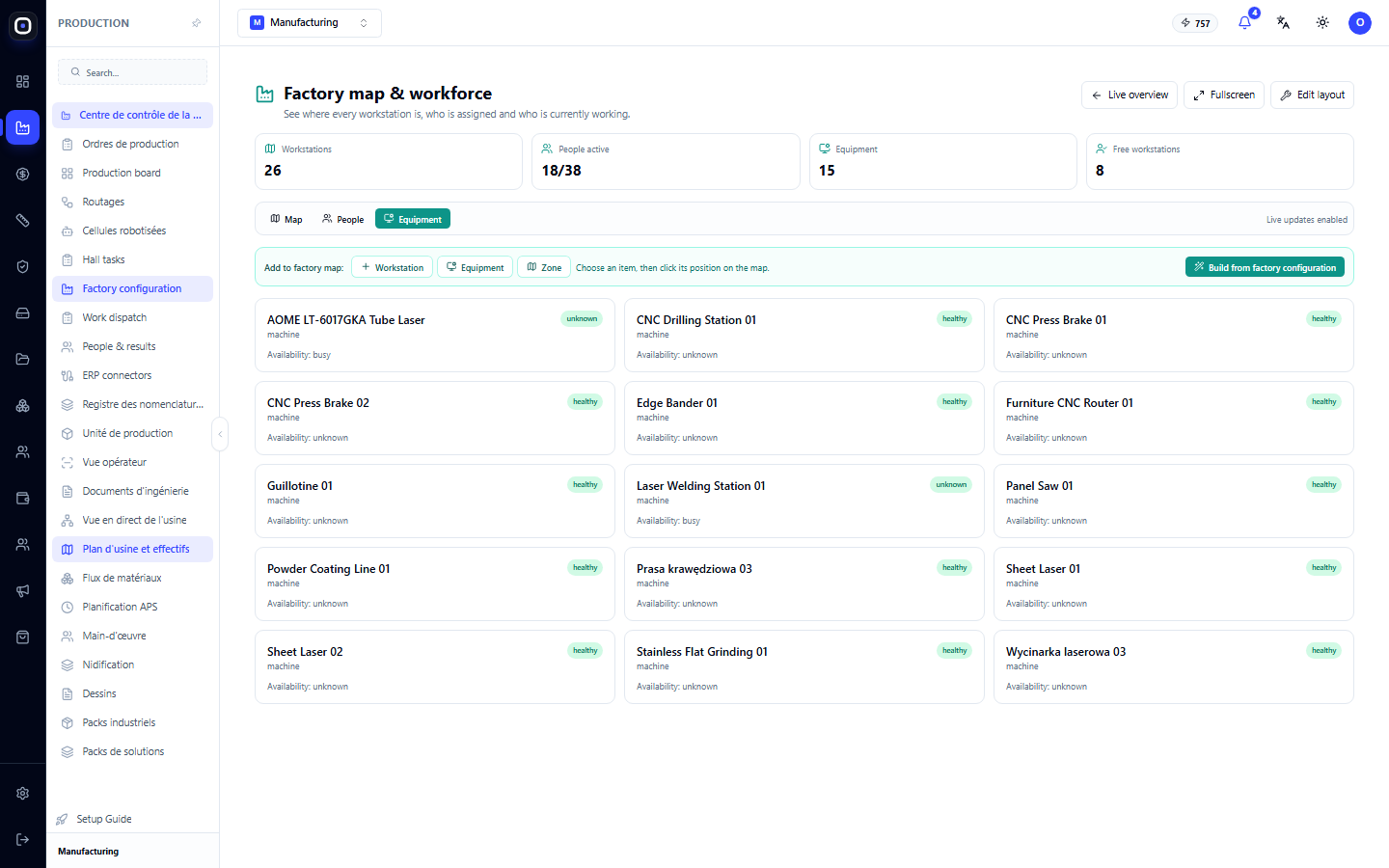Open the notifications bell icon

1244,23
